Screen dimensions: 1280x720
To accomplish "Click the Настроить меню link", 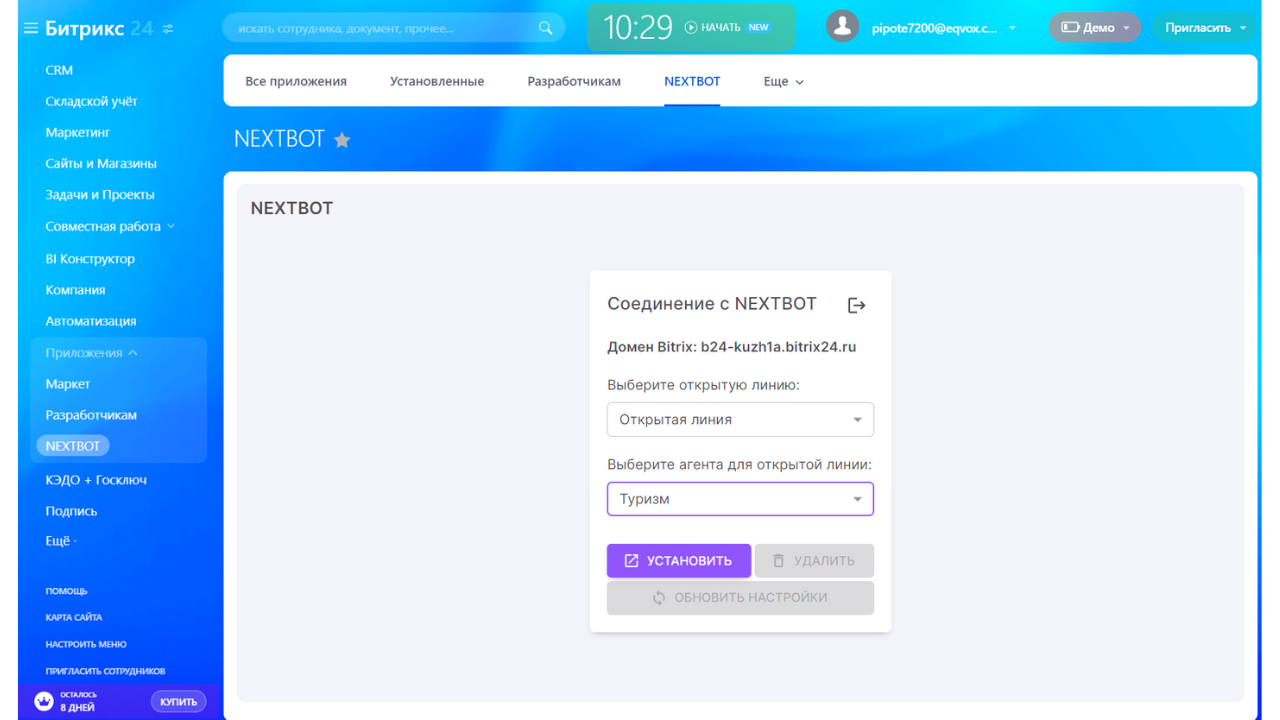I will click(86, 645).
